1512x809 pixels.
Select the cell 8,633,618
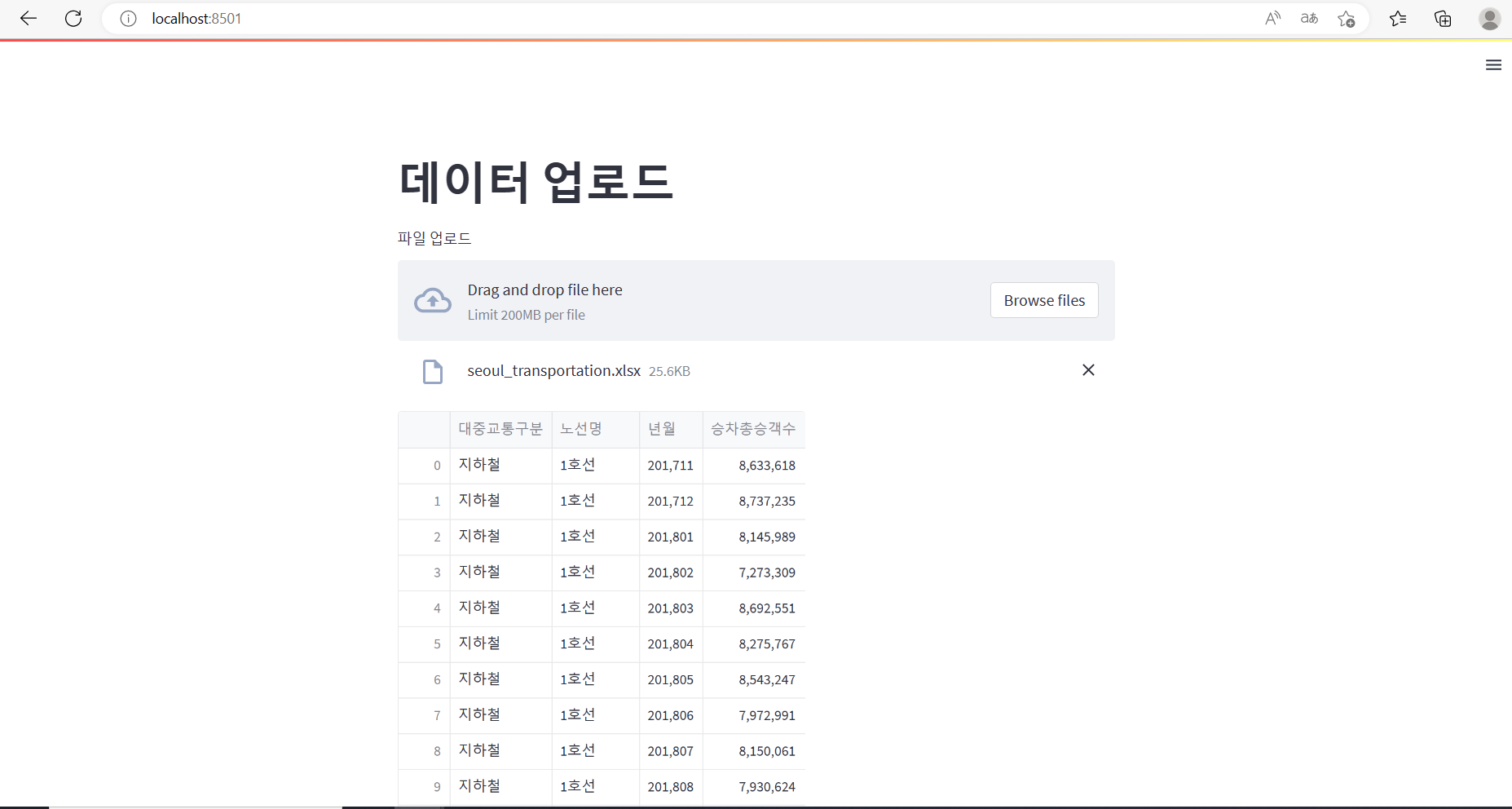[x=754, y=466]
